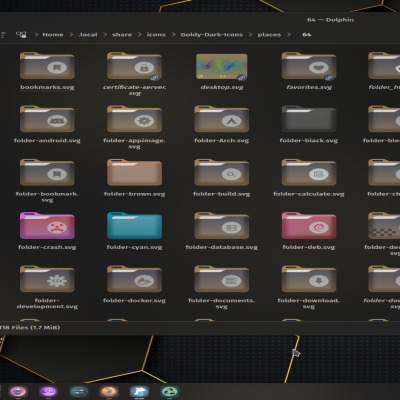Viewport: 400px width, 400px height.
Task: Expand the arrow before Goldy-Dark-Icons breadcrumb
Action: [173, 35]
